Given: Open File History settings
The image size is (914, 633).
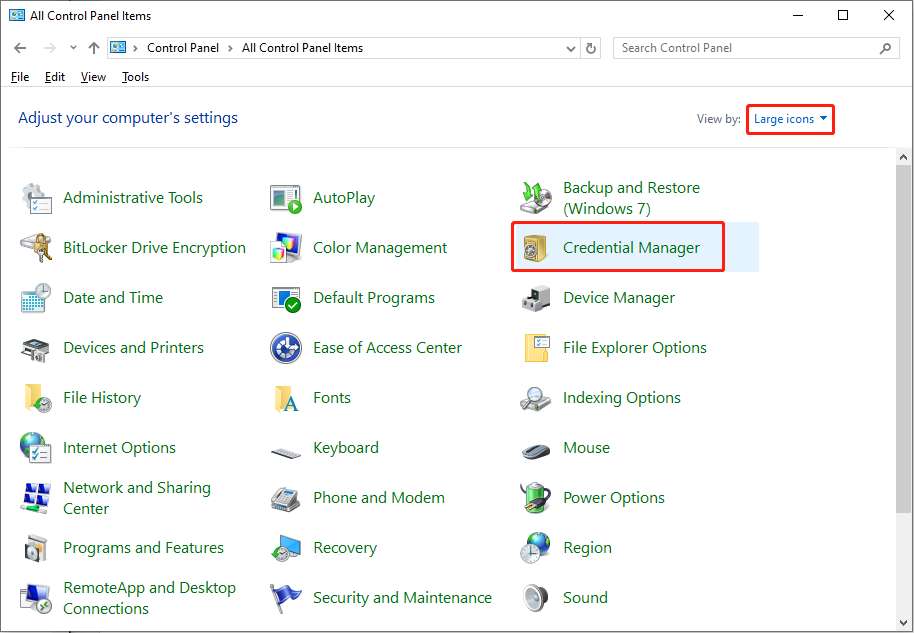Looking at the screenshot, I should pos(101,397).
